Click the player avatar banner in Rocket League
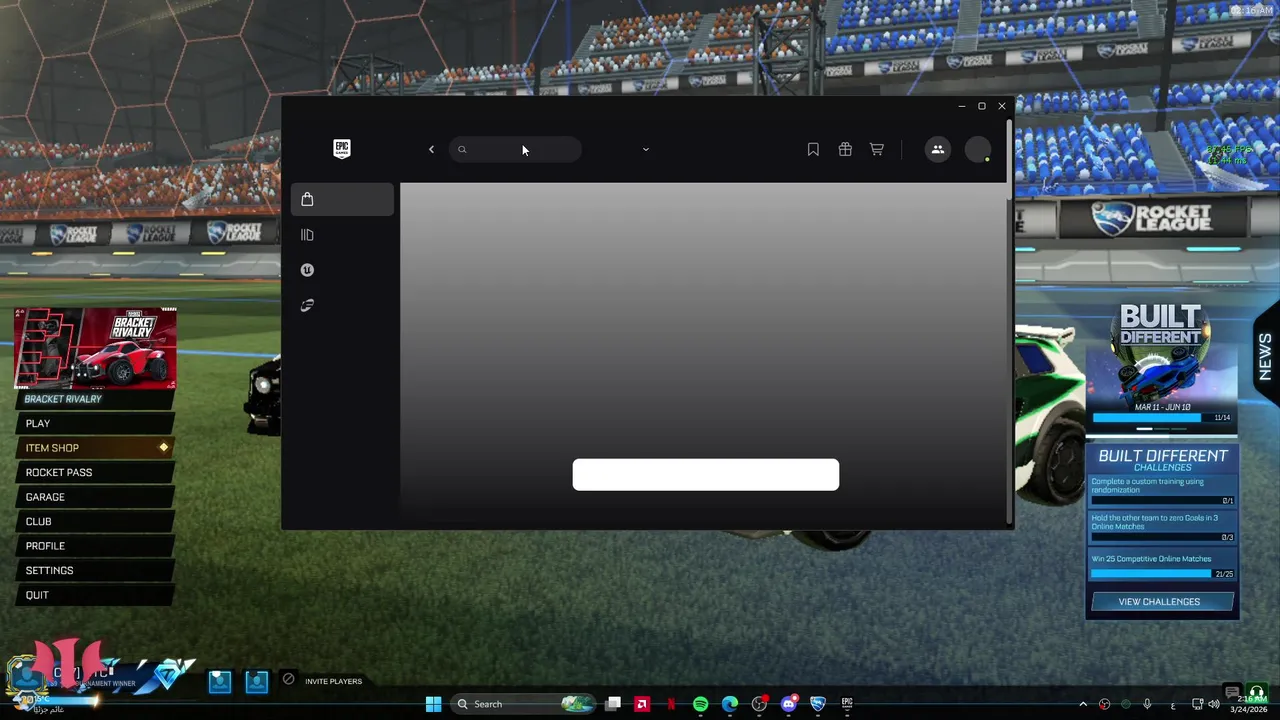Image resolution: width=1280 pixels, height=720 pixels. coord(100,676)
